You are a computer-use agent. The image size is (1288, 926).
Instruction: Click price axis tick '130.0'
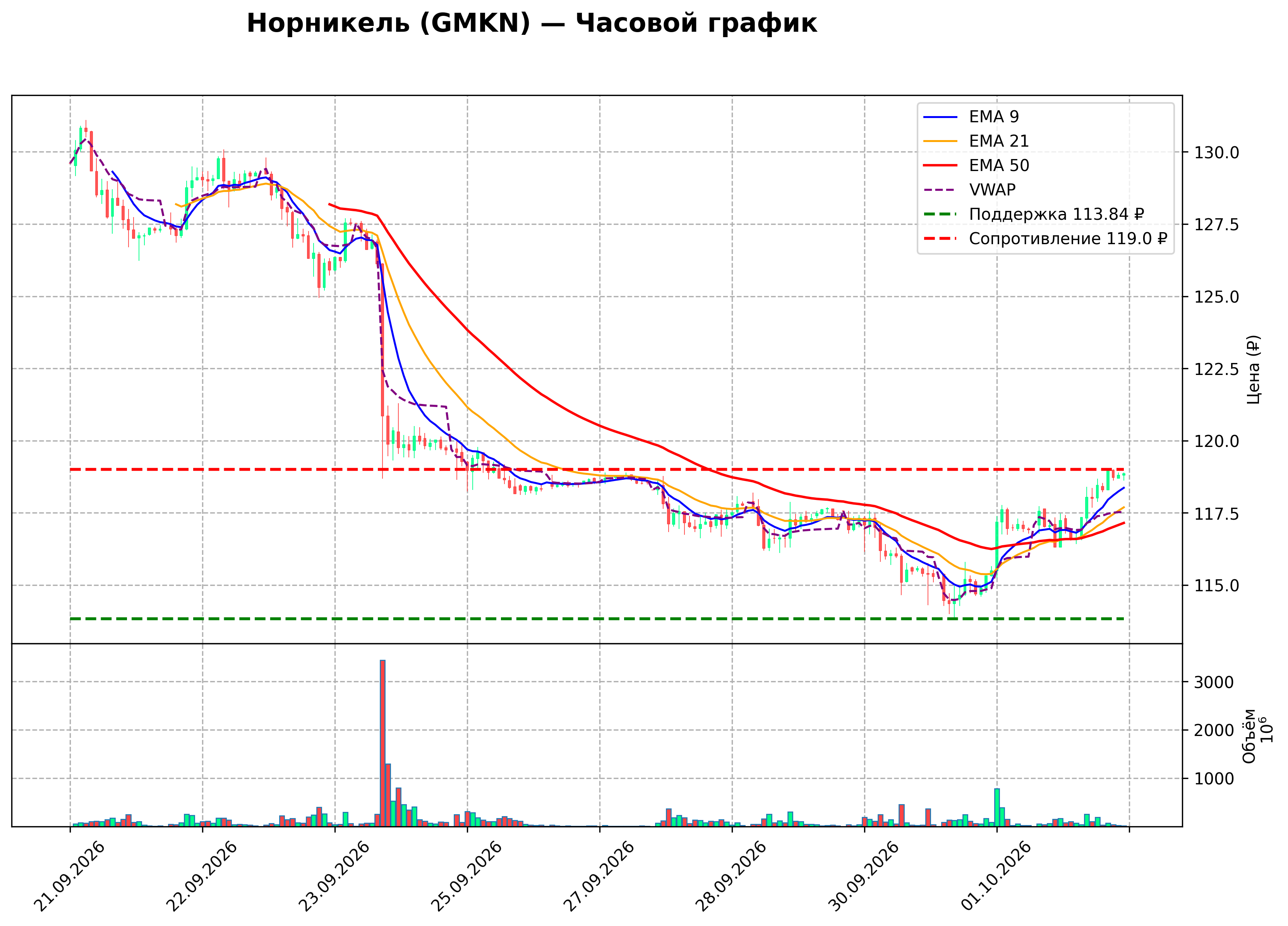pyautogui.click(x=1216, y=153)
